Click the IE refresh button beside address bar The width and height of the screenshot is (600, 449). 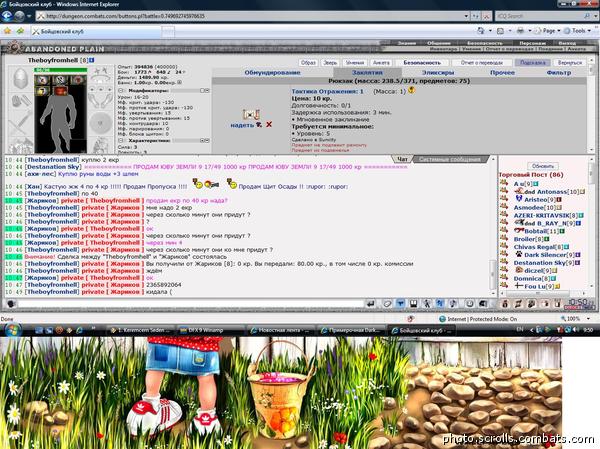point(476,16)
